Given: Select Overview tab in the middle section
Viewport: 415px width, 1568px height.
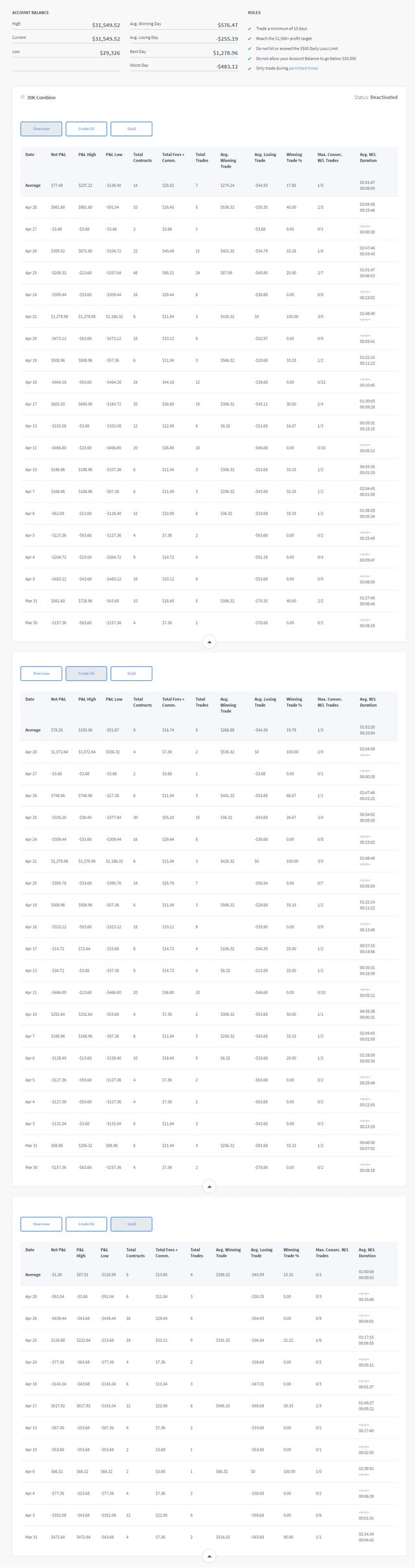Looking at the screenshot, I should pyautogui.click(x=41, y=674).
